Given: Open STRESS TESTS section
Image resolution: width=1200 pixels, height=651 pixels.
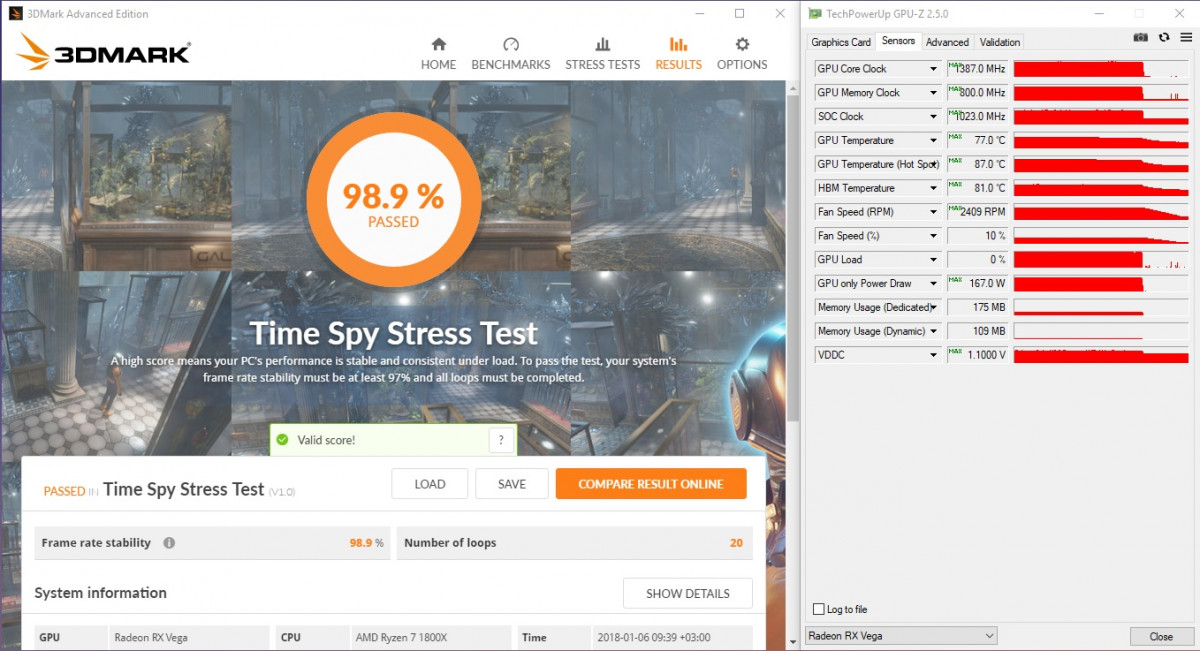Looking at the screenshot, I should [x=602, y=54].
